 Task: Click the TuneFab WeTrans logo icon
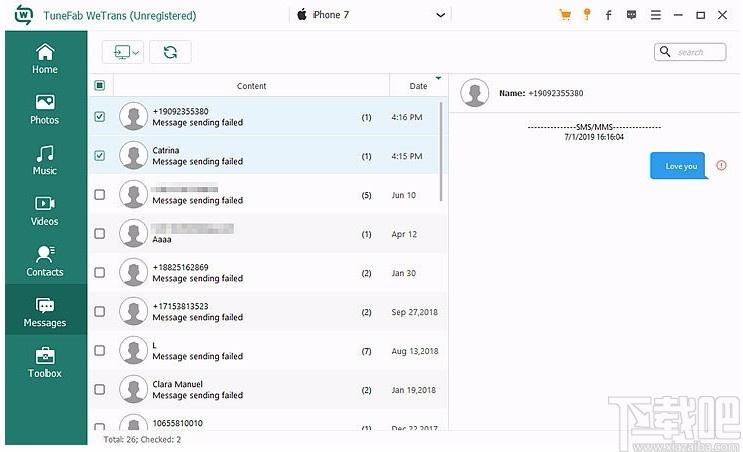pyautogui.click(x=23, y=16)
